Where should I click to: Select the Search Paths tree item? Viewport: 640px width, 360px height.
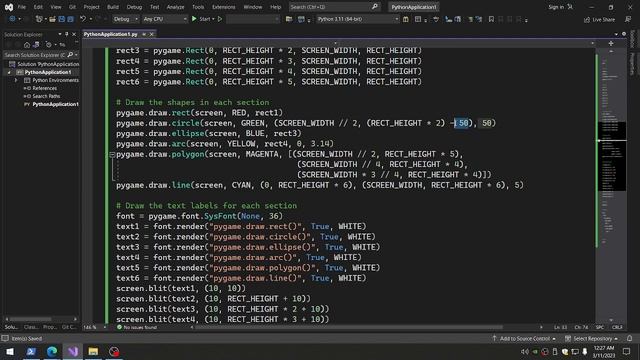click(46, 96)
